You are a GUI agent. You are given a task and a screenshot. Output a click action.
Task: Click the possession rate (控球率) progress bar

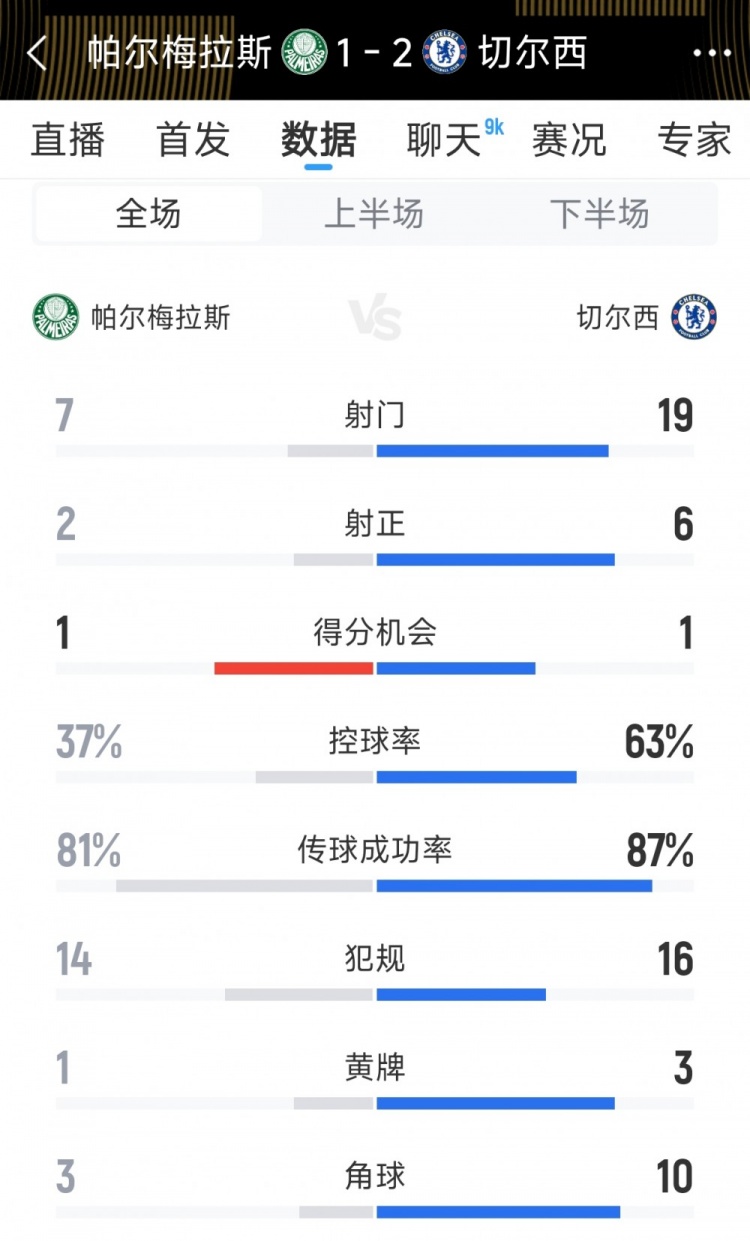[x=375, y=774]
